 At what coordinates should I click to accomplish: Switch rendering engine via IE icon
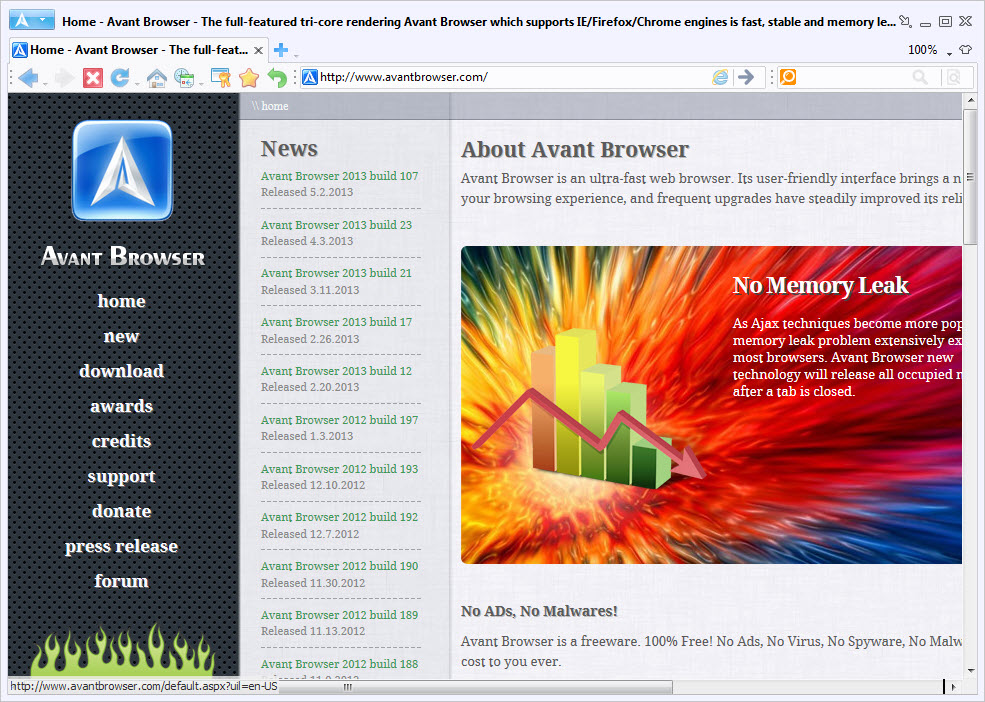coord(720,77)
